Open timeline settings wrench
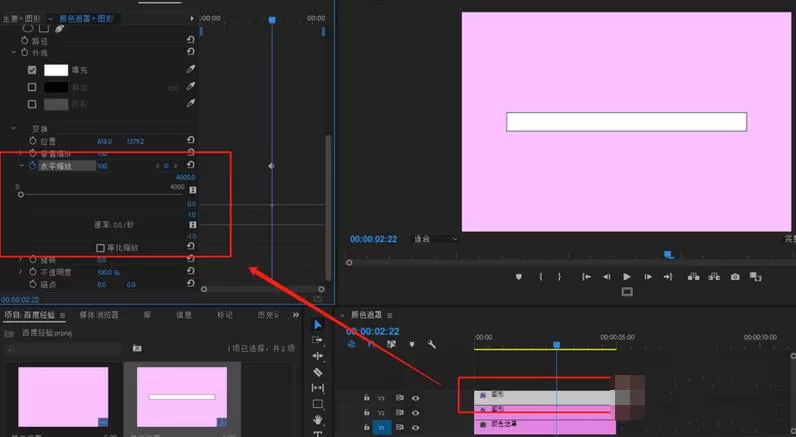 (432, 345)
